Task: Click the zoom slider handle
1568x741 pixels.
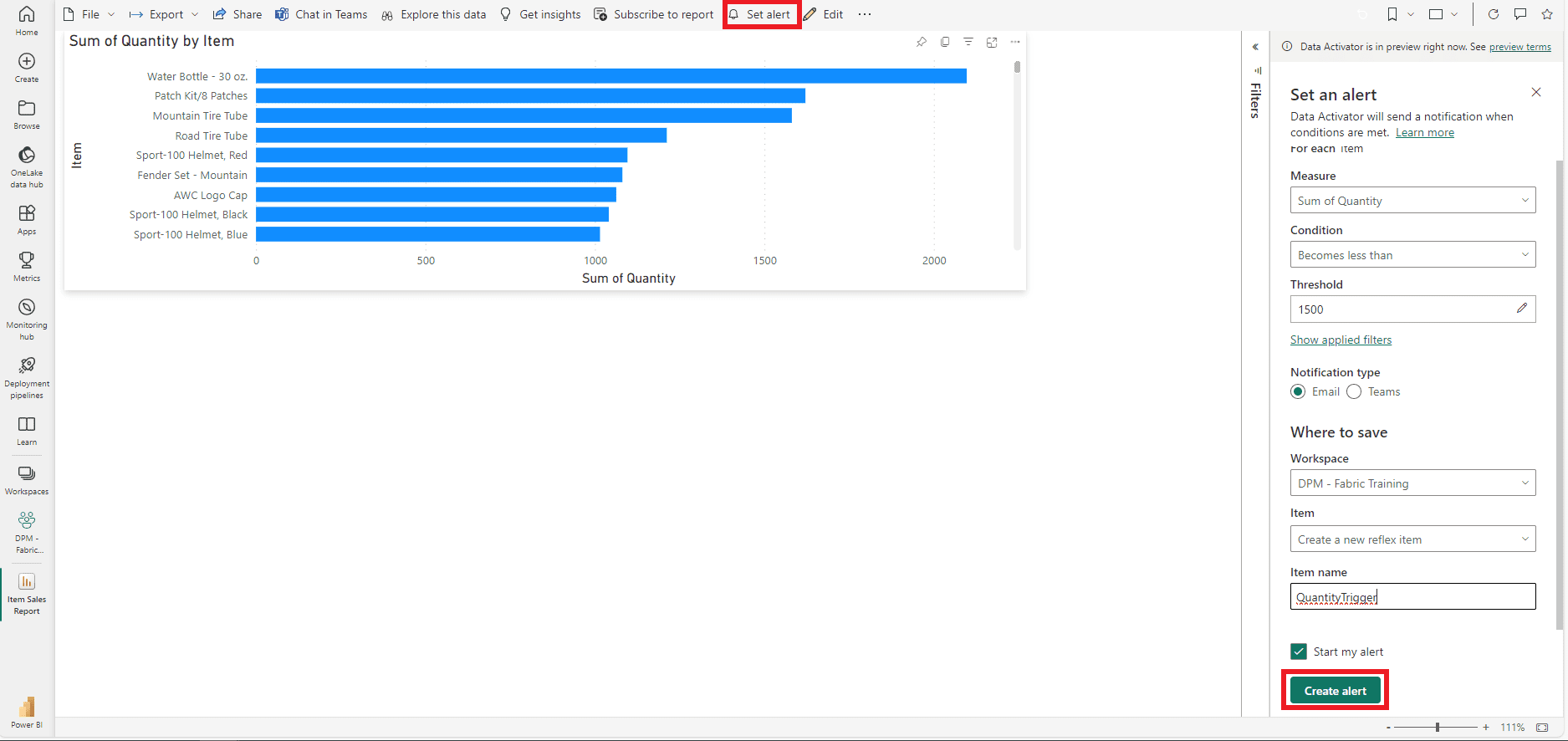Action: (x=1438, y=727)
